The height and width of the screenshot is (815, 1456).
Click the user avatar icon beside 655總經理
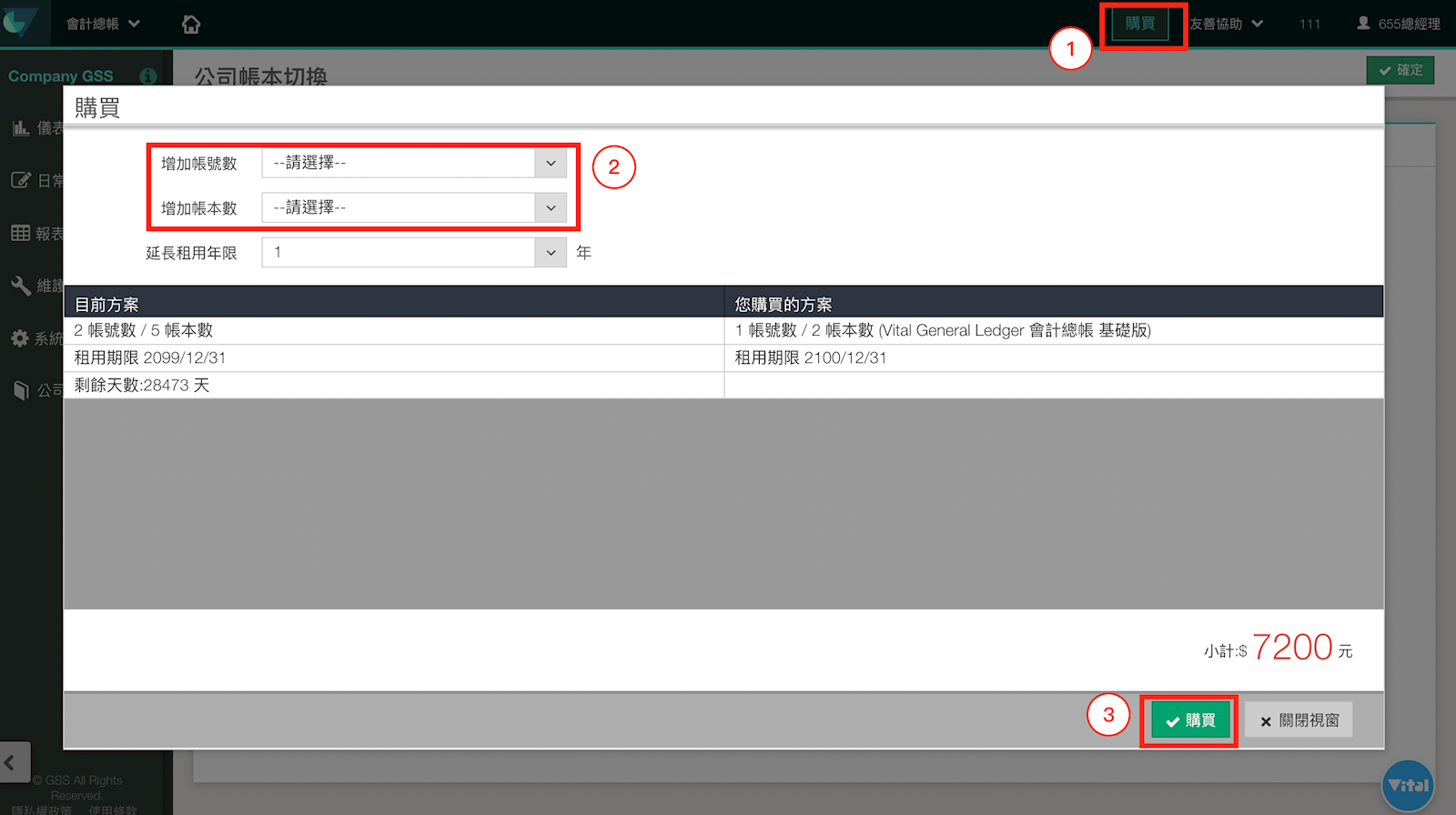click(1363, 23)
